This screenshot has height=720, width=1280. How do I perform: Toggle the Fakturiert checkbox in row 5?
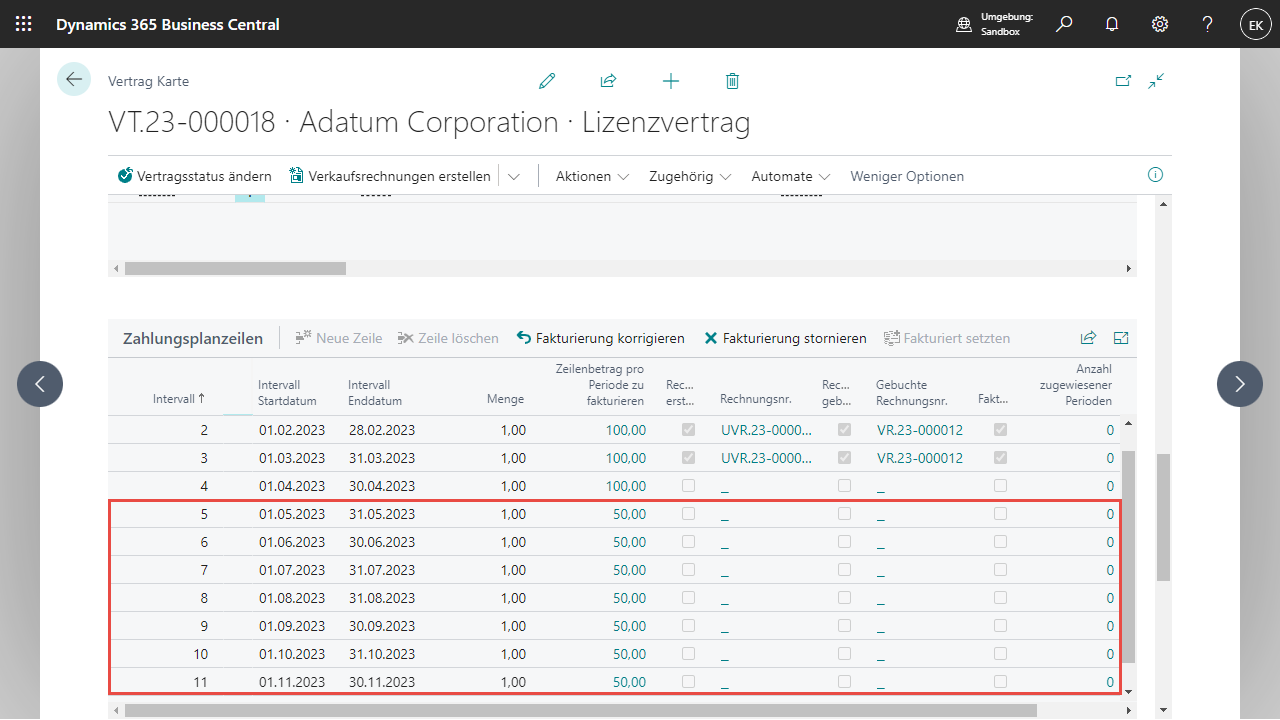[x=1001, y=513]
